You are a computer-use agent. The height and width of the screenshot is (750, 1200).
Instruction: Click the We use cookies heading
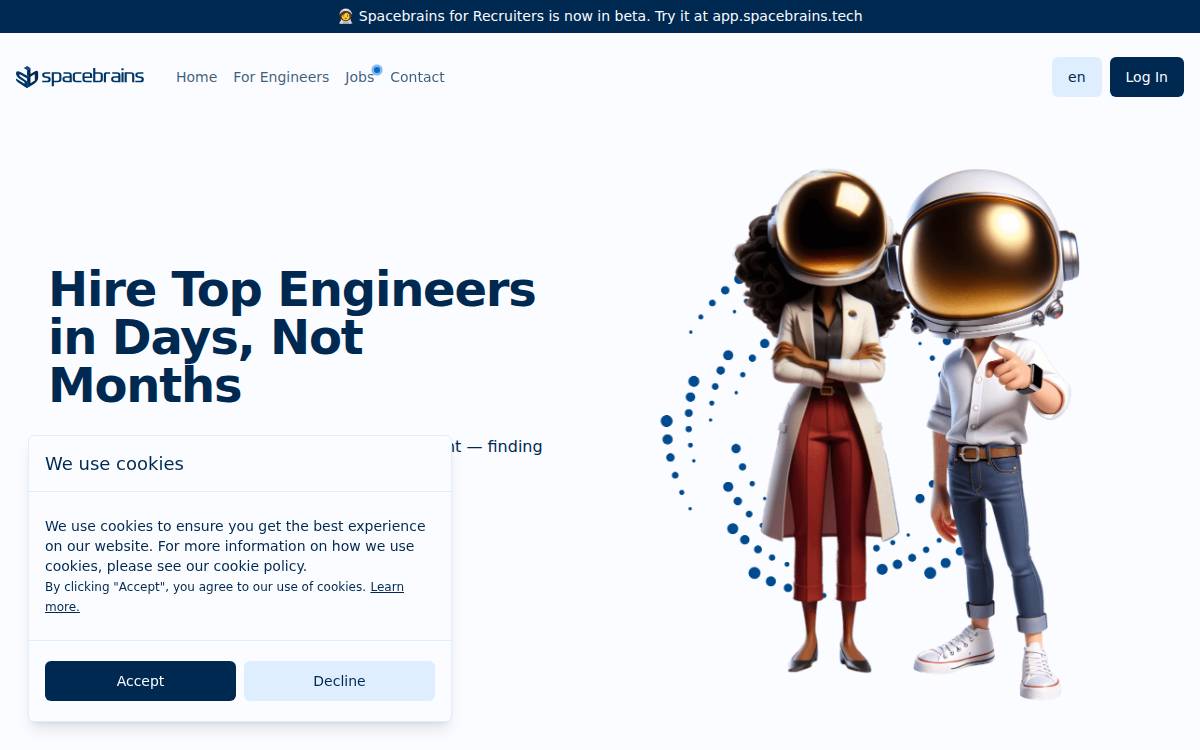click(x=114, y=464)
